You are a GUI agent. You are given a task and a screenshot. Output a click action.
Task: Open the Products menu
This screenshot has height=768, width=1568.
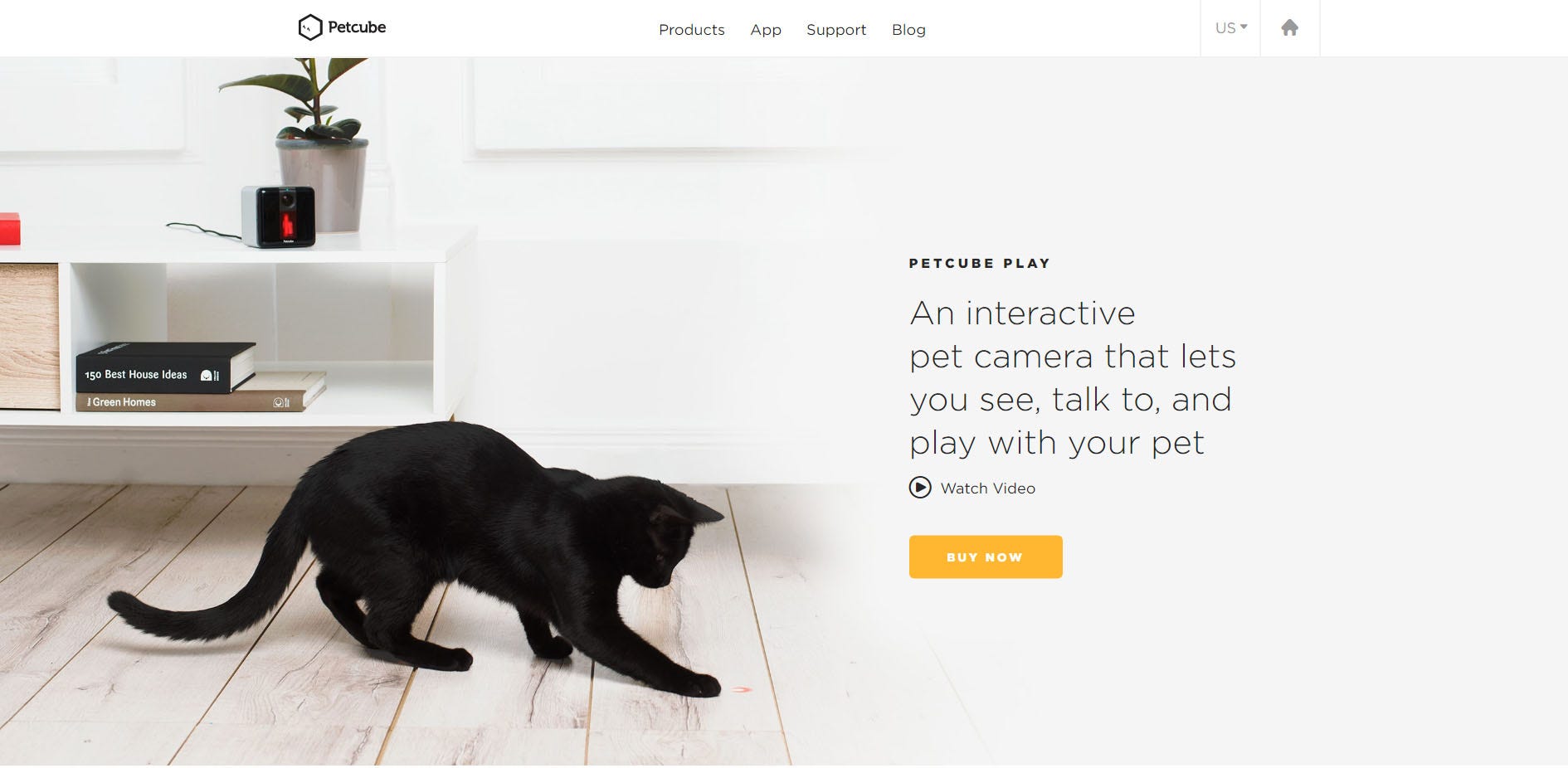(692, 30)
